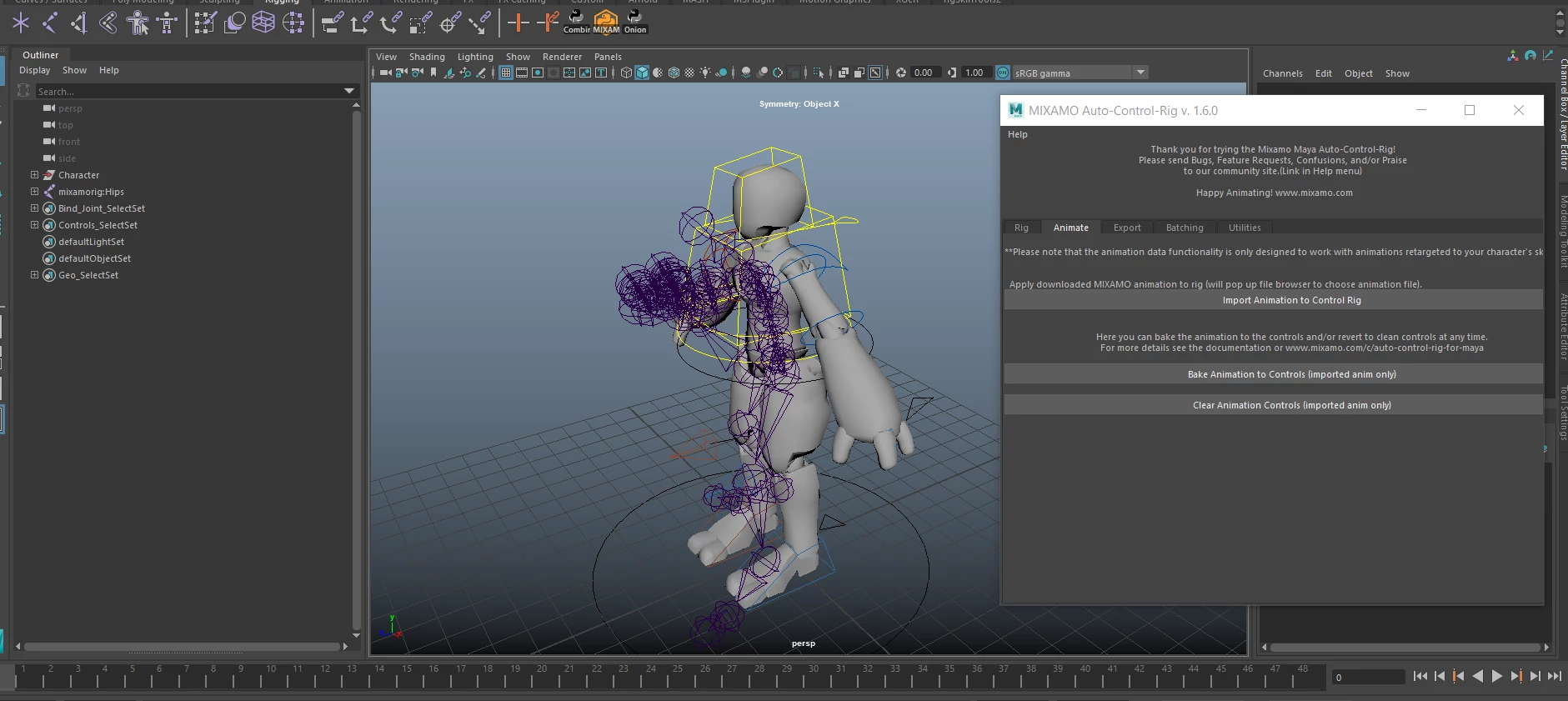Click the HumanIK skeleton shelf icon

[x=167, y=23]
